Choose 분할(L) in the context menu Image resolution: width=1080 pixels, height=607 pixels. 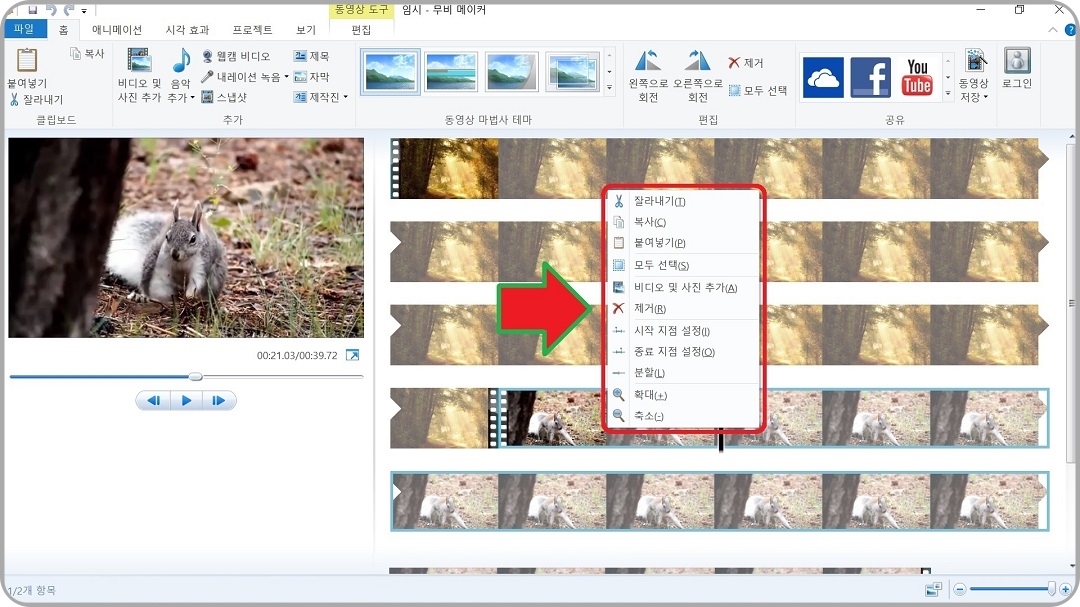(683, 373)
